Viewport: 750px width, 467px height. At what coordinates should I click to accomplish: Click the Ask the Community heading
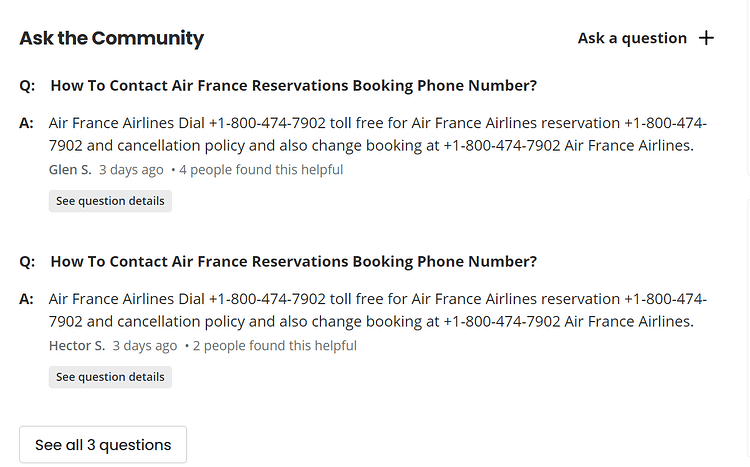click(111, 38)
